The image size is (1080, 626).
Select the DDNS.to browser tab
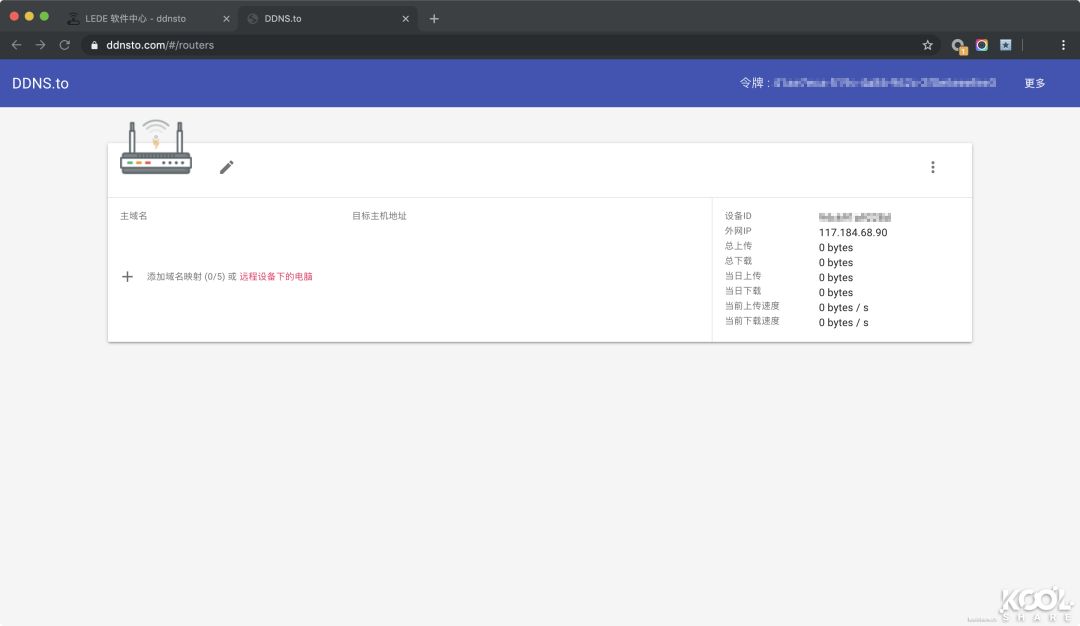320,18
